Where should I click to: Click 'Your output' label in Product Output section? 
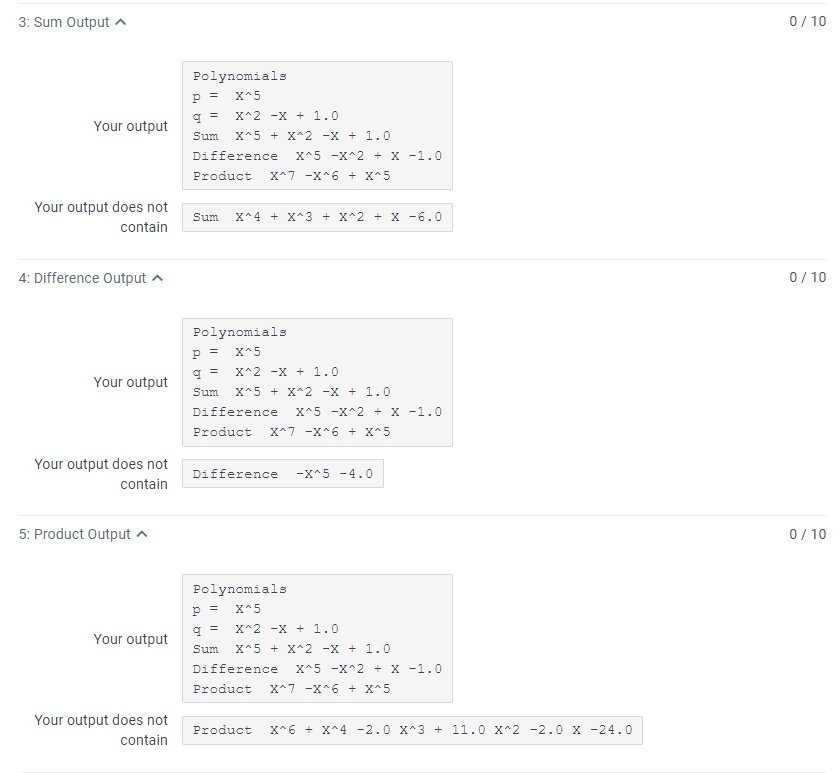[131, 639]
